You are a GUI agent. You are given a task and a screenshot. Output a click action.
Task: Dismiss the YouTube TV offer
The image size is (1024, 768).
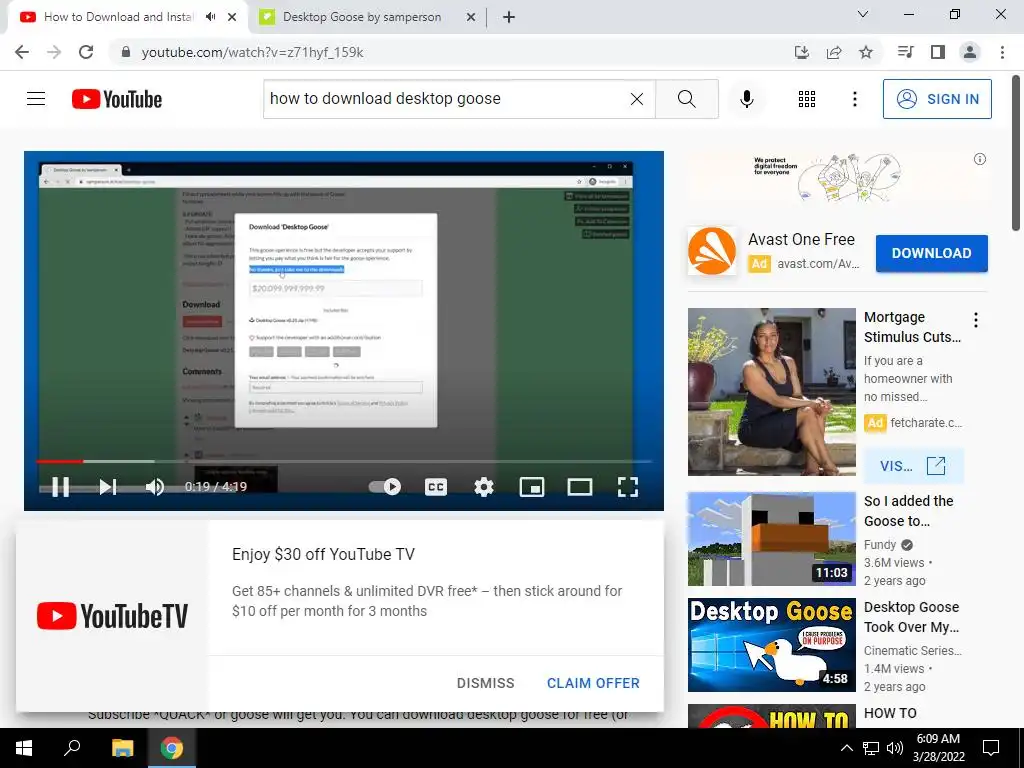[x=485, y=683]
